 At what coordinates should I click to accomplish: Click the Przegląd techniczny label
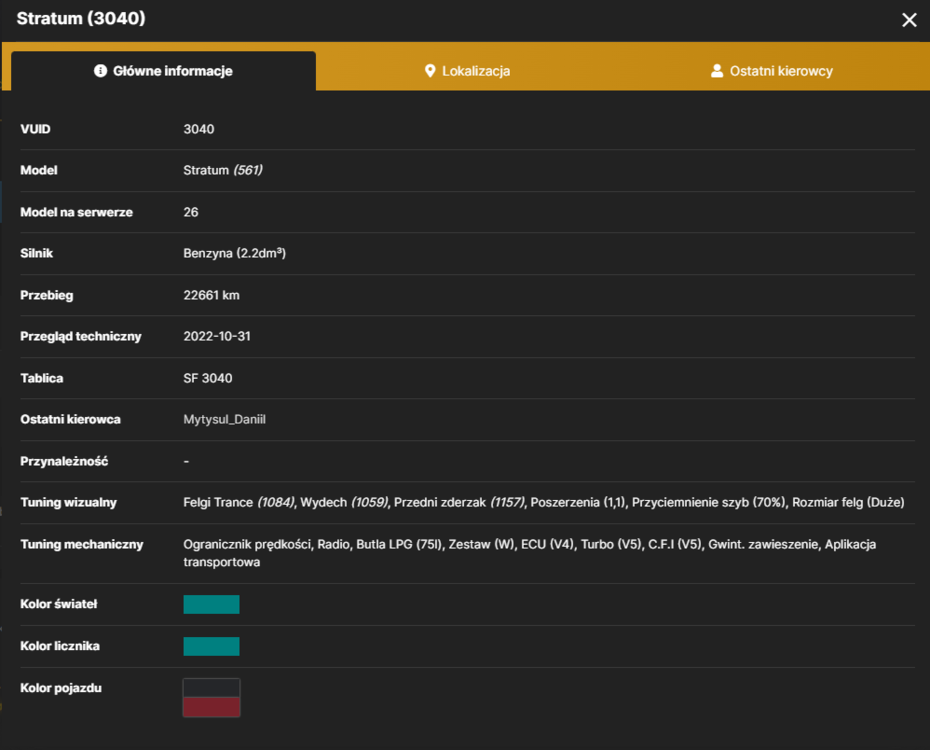81,337
